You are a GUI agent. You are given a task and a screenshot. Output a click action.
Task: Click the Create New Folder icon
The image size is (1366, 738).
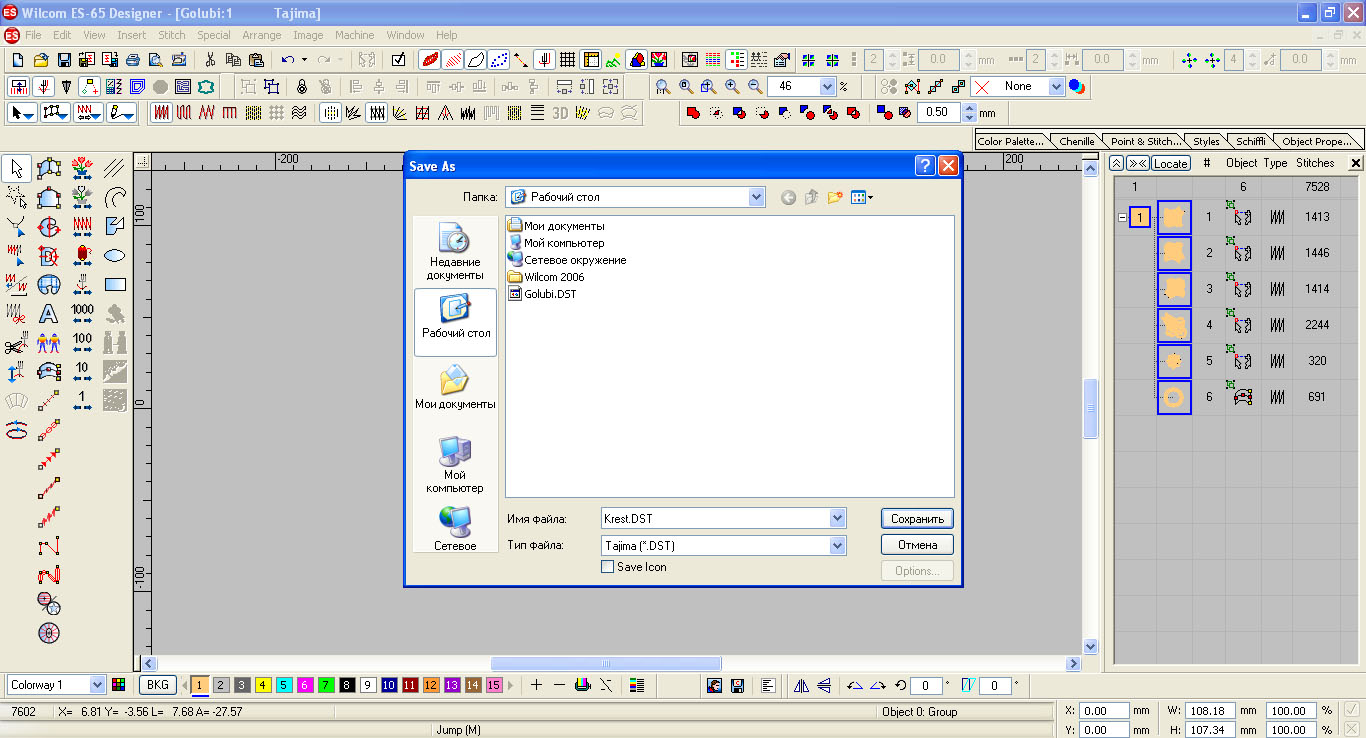click(834, 198)
